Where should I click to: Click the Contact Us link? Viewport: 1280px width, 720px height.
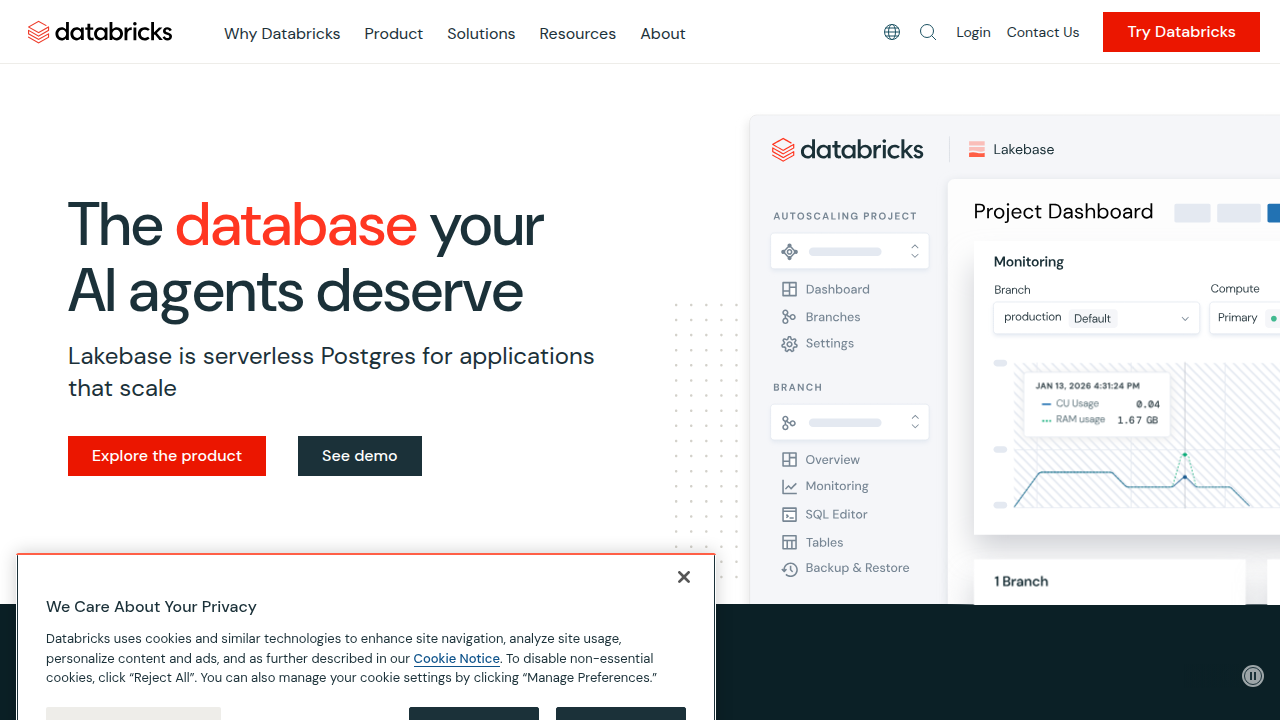1043,32
